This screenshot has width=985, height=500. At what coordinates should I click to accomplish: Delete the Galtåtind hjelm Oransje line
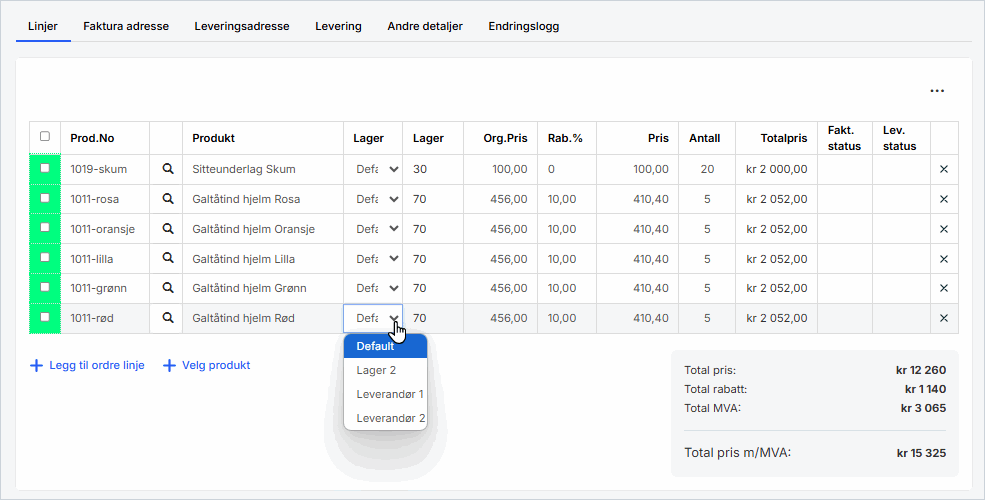[x=943, y=229]
